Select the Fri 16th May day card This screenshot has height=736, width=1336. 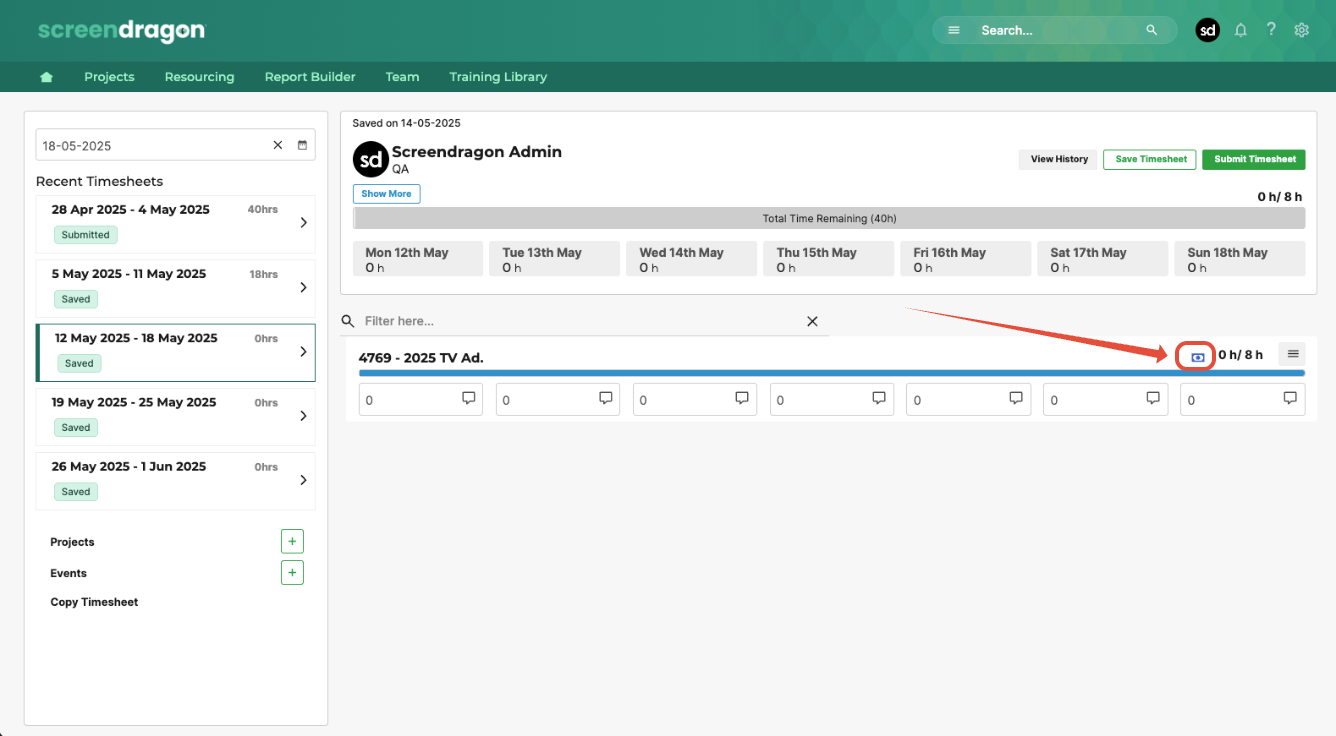pos(966,259)
